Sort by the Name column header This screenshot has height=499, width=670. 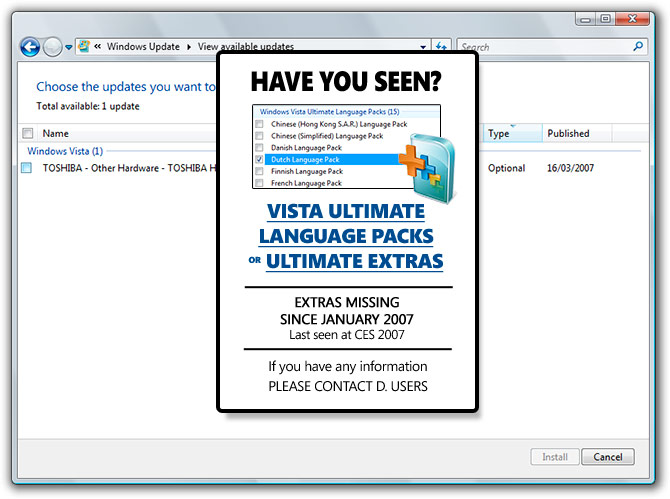click(x=56, y=133)
